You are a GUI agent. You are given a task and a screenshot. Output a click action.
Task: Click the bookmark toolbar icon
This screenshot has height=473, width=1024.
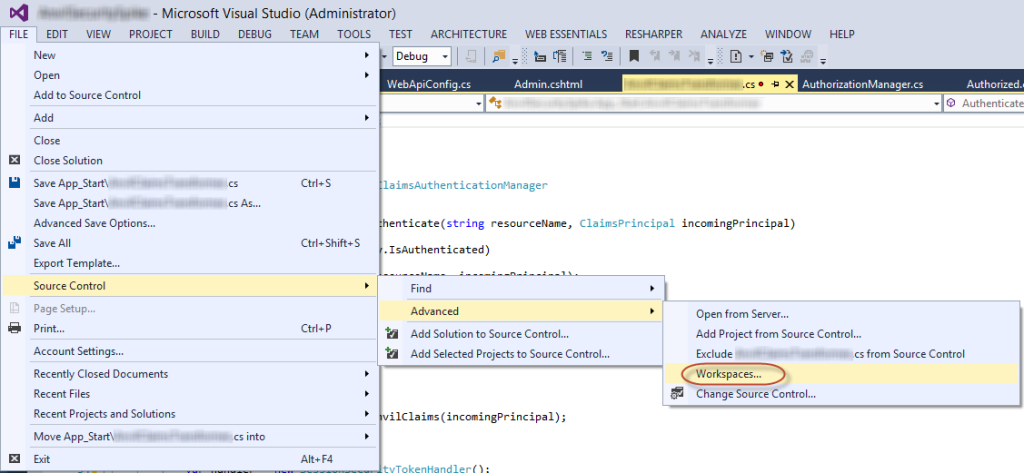633,56
